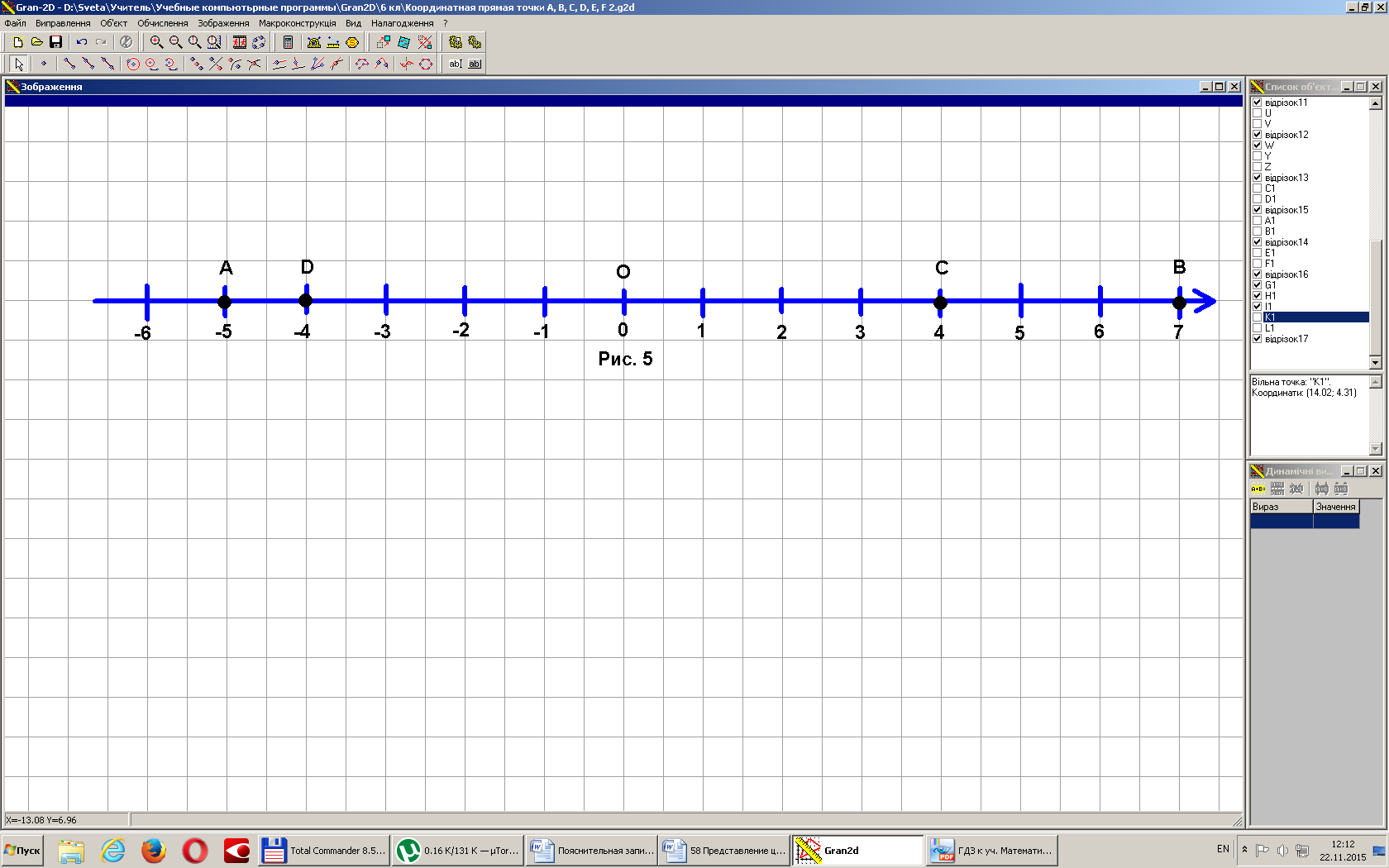Viewport: 1389px width, 868px height.
Task: Select the arrow pointer tool
Action: 19,64
